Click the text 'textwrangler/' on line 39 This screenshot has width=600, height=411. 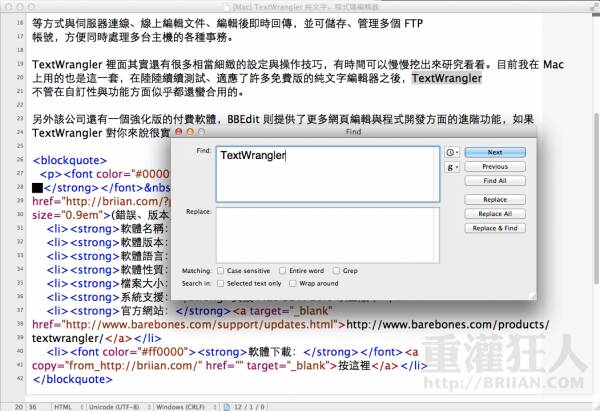click(x=68, y=338)
